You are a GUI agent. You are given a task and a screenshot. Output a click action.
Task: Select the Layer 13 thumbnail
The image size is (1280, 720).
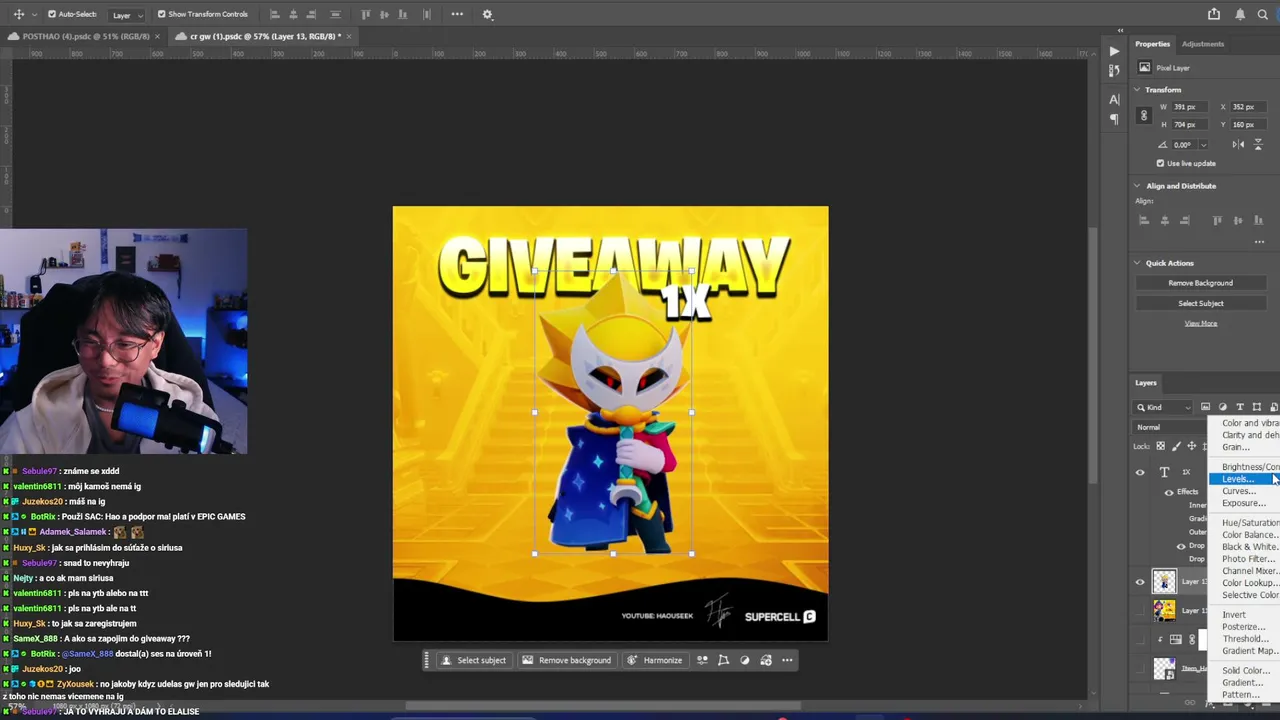coord(1164,581)
